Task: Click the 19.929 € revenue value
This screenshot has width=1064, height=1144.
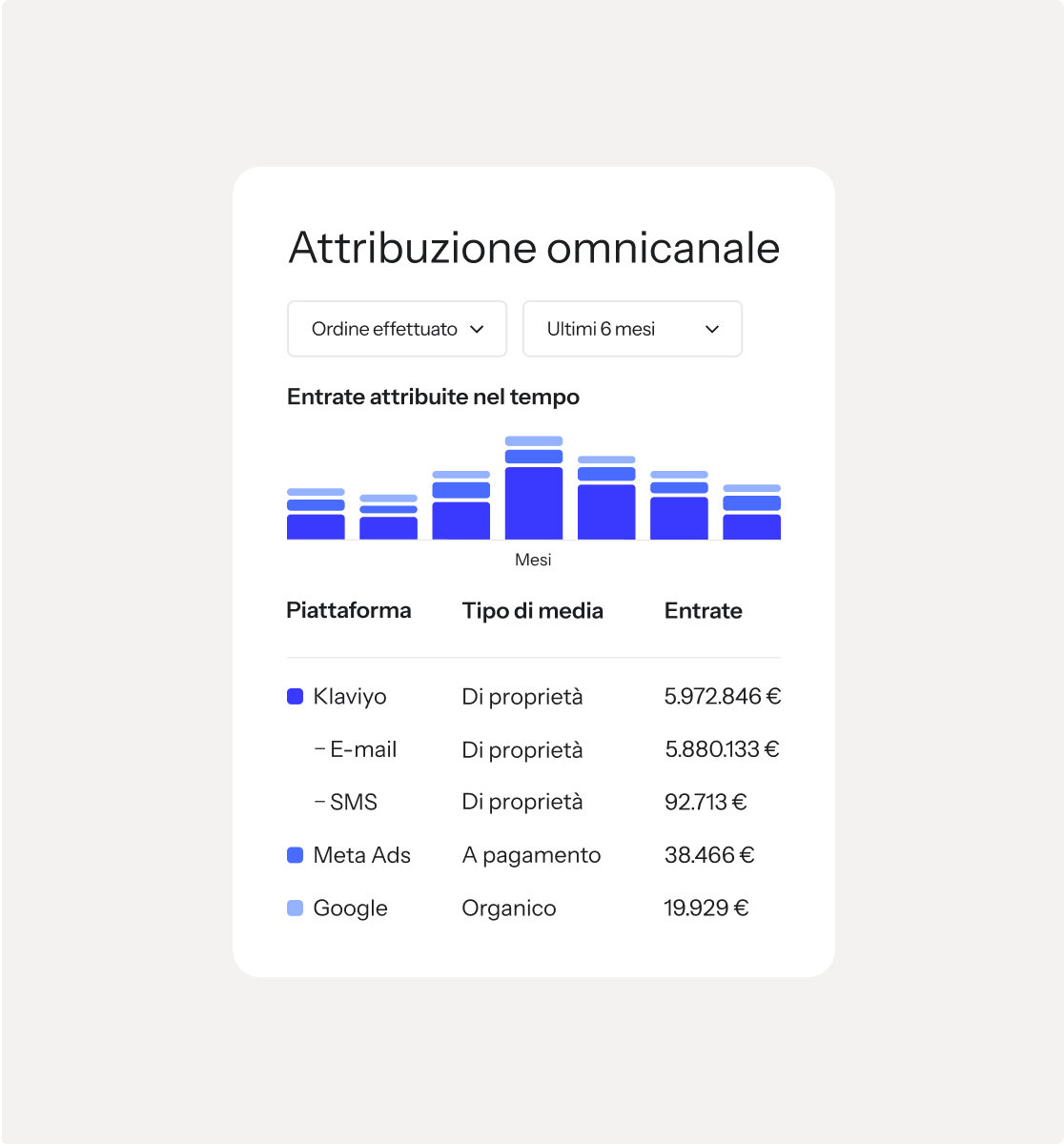Action: (x=706, y=909)
